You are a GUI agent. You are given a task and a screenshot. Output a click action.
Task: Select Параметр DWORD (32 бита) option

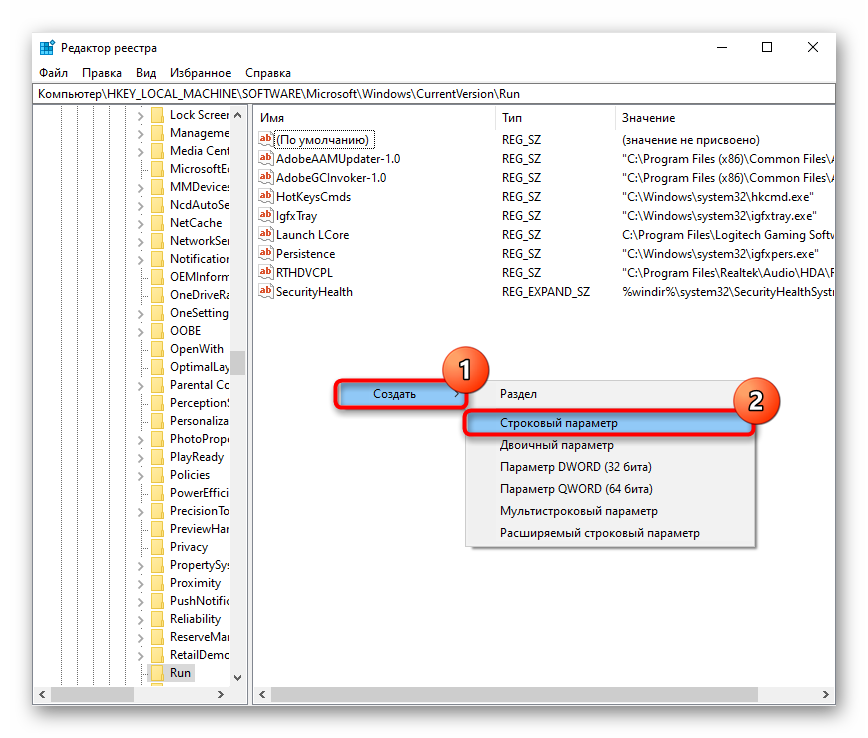point(562,467)
